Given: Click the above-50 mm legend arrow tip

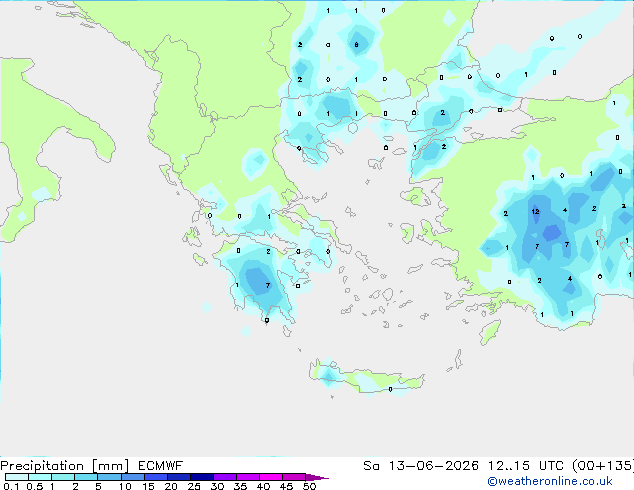Looking at the screenshot, I should tap(317, 477).
